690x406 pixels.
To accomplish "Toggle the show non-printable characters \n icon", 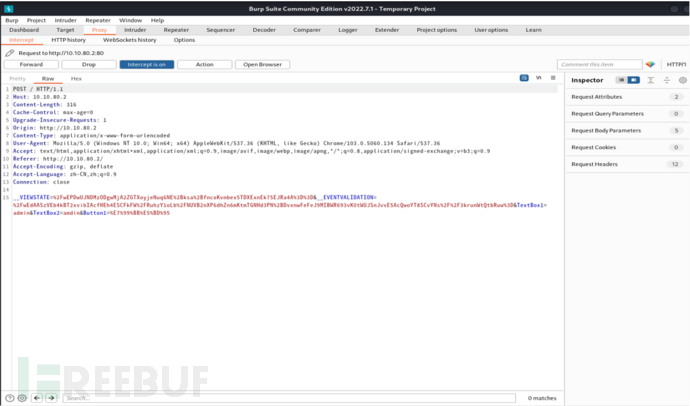I will (539, 78).
